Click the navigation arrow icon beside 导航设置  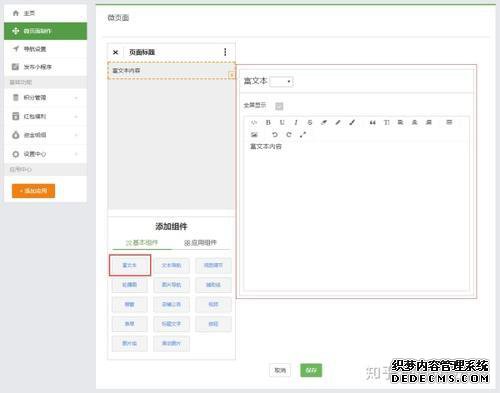(x=16, y=49)
